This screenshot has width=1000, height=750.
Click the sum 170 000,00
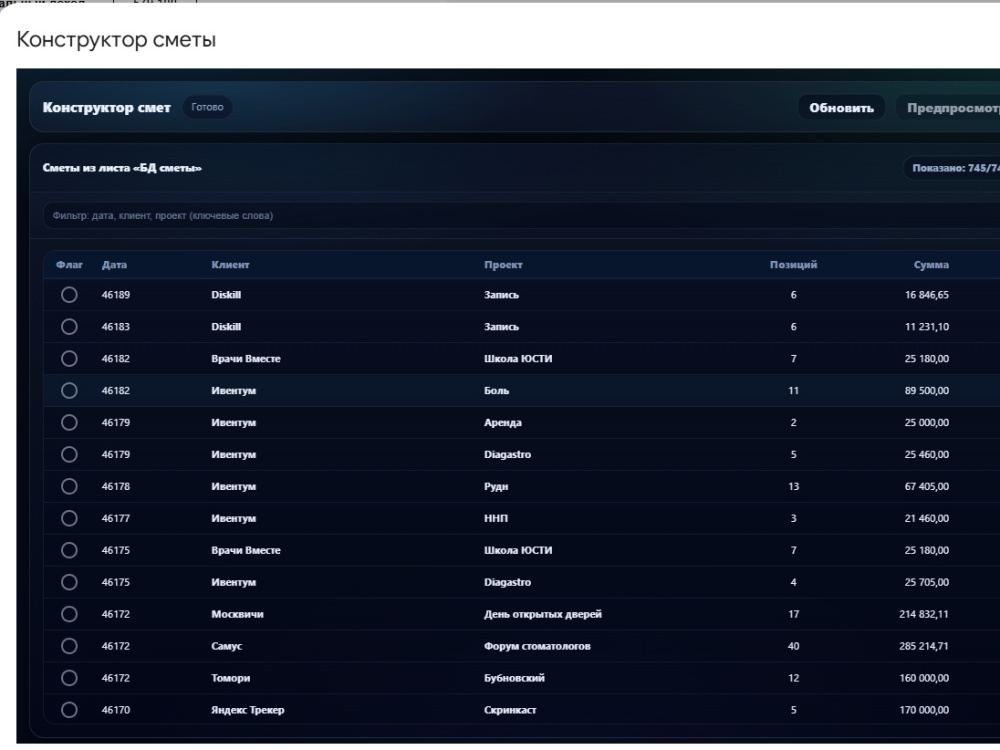coord(924,710)
